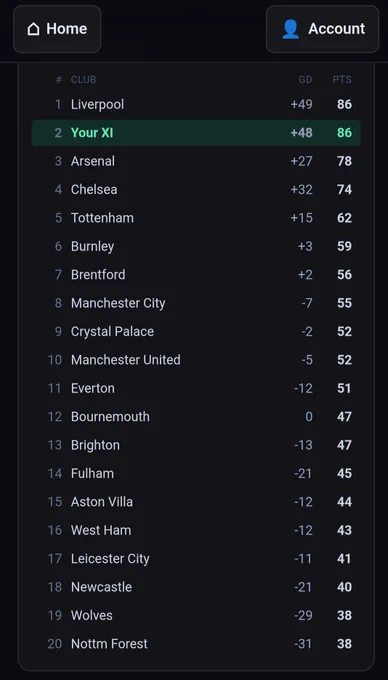Select the highlighted Your XI row
Viewport: 388px width, 680px height.
click(x=196, y=133)
